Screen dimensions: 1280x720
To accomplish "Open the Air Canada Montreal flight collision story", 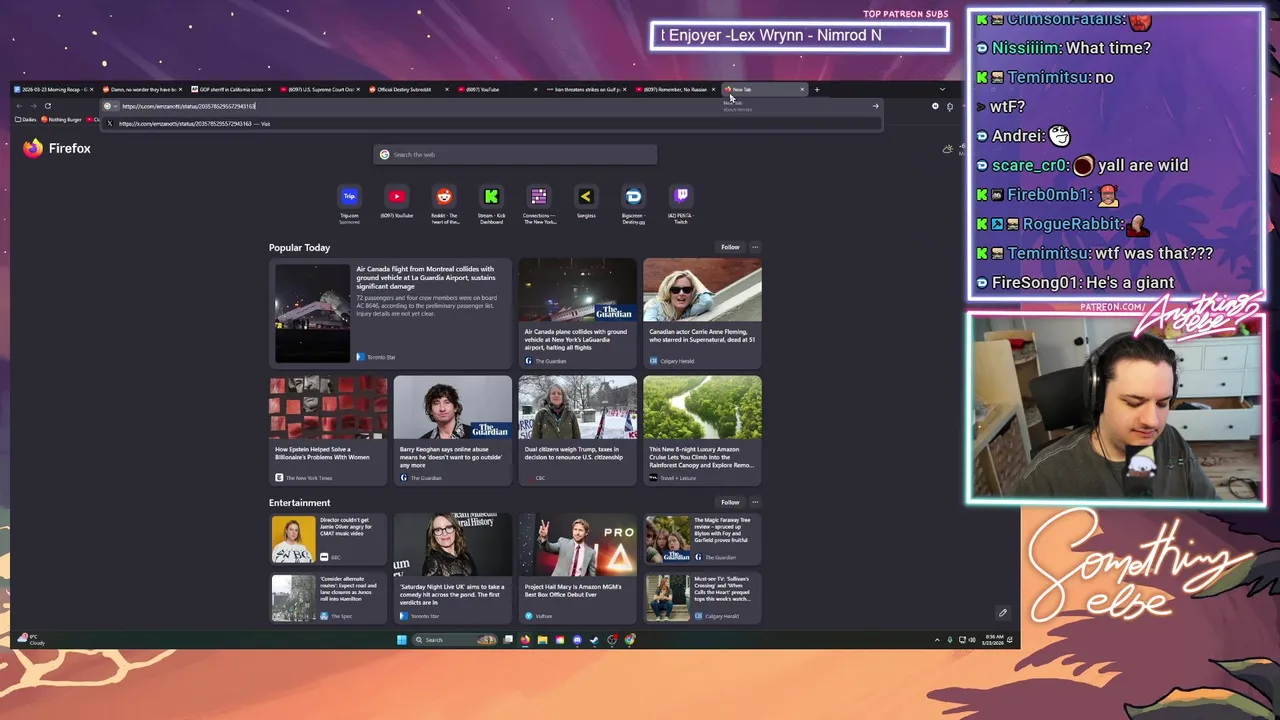I will 390,313.
